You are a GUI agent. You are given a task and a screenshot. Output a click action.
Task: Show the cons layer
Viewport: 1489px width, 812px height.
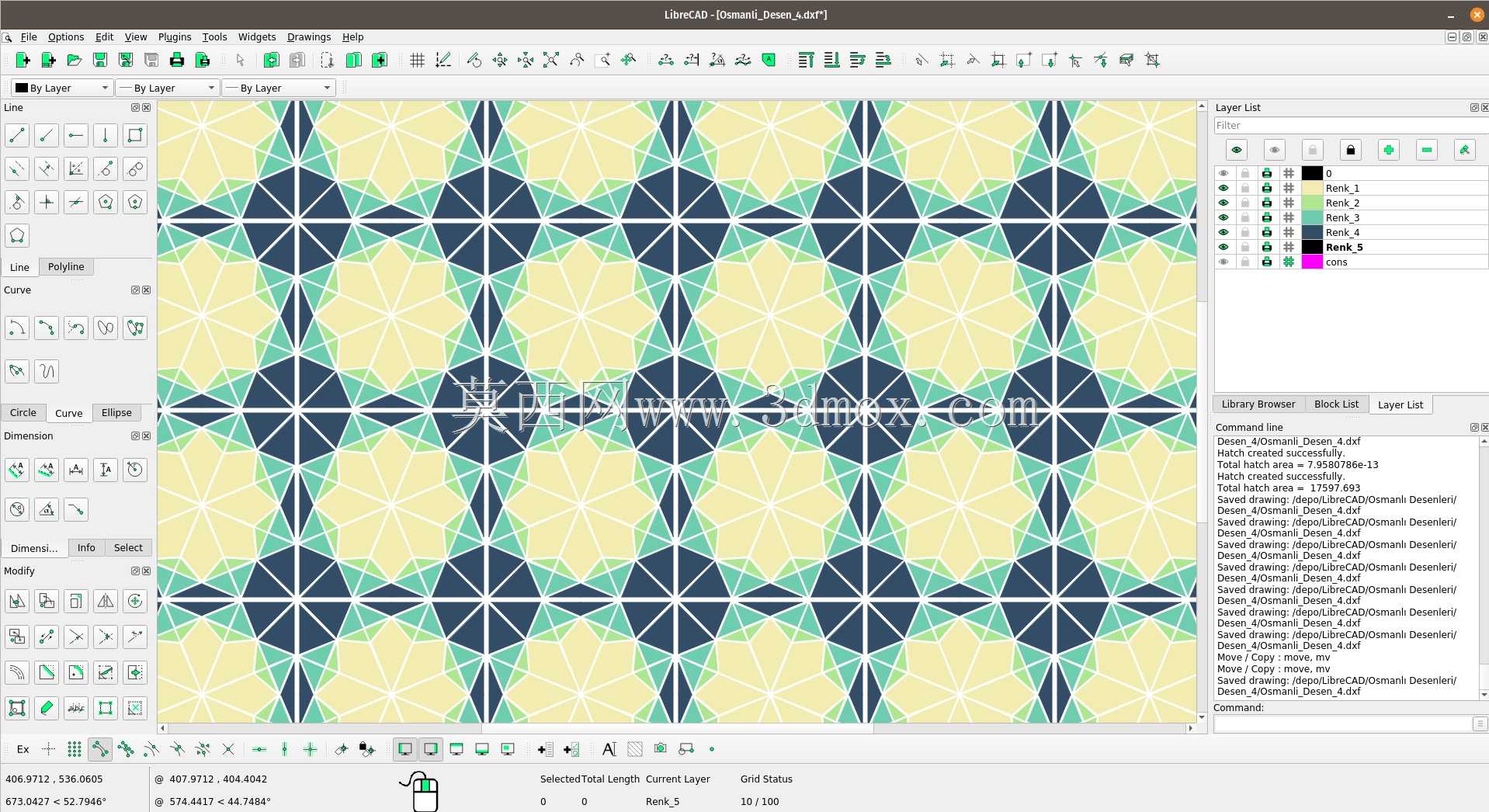tap(1223, 262)
